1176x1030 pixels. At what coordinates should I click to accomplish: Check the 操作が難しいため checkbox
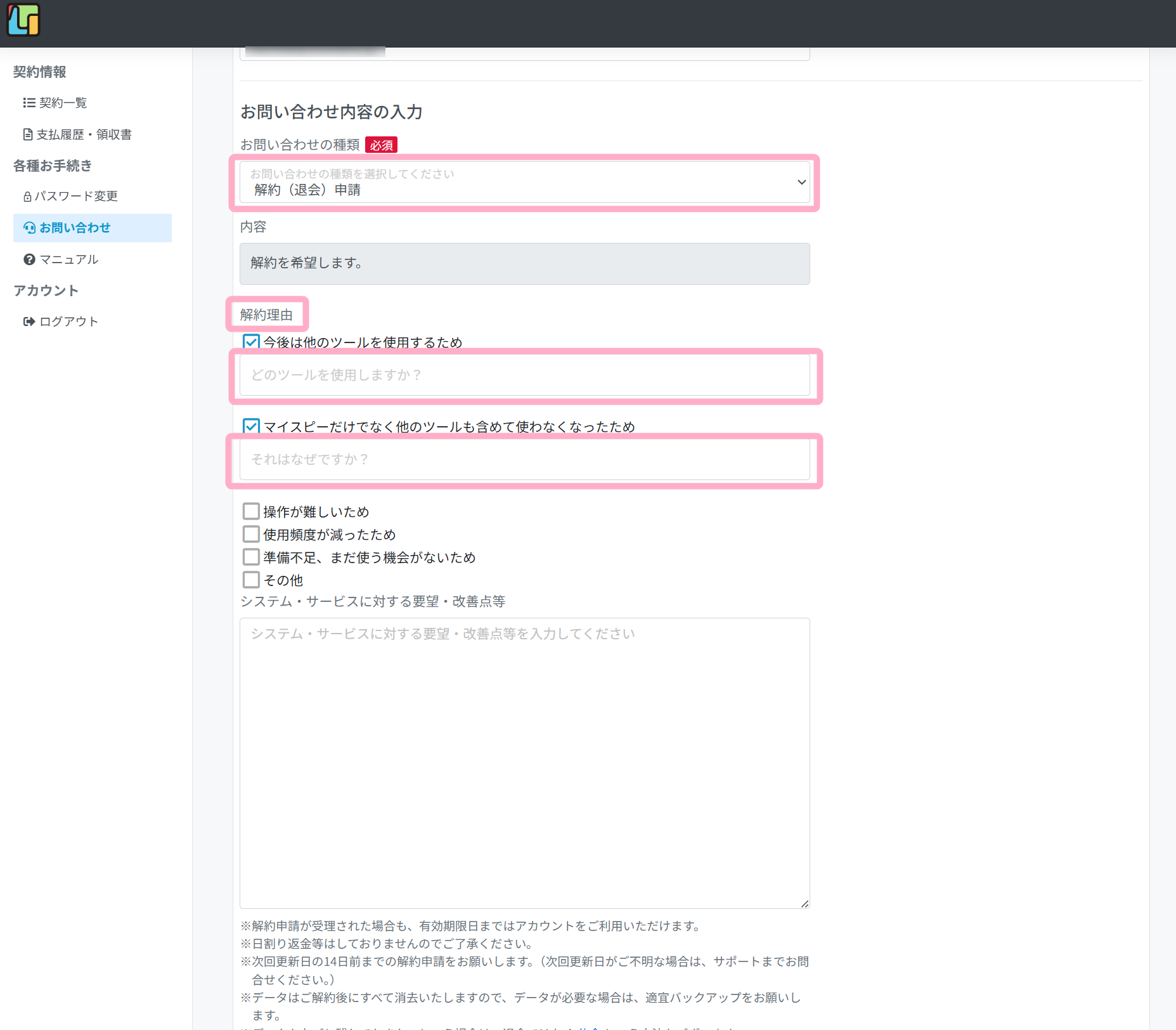point(251,511)
